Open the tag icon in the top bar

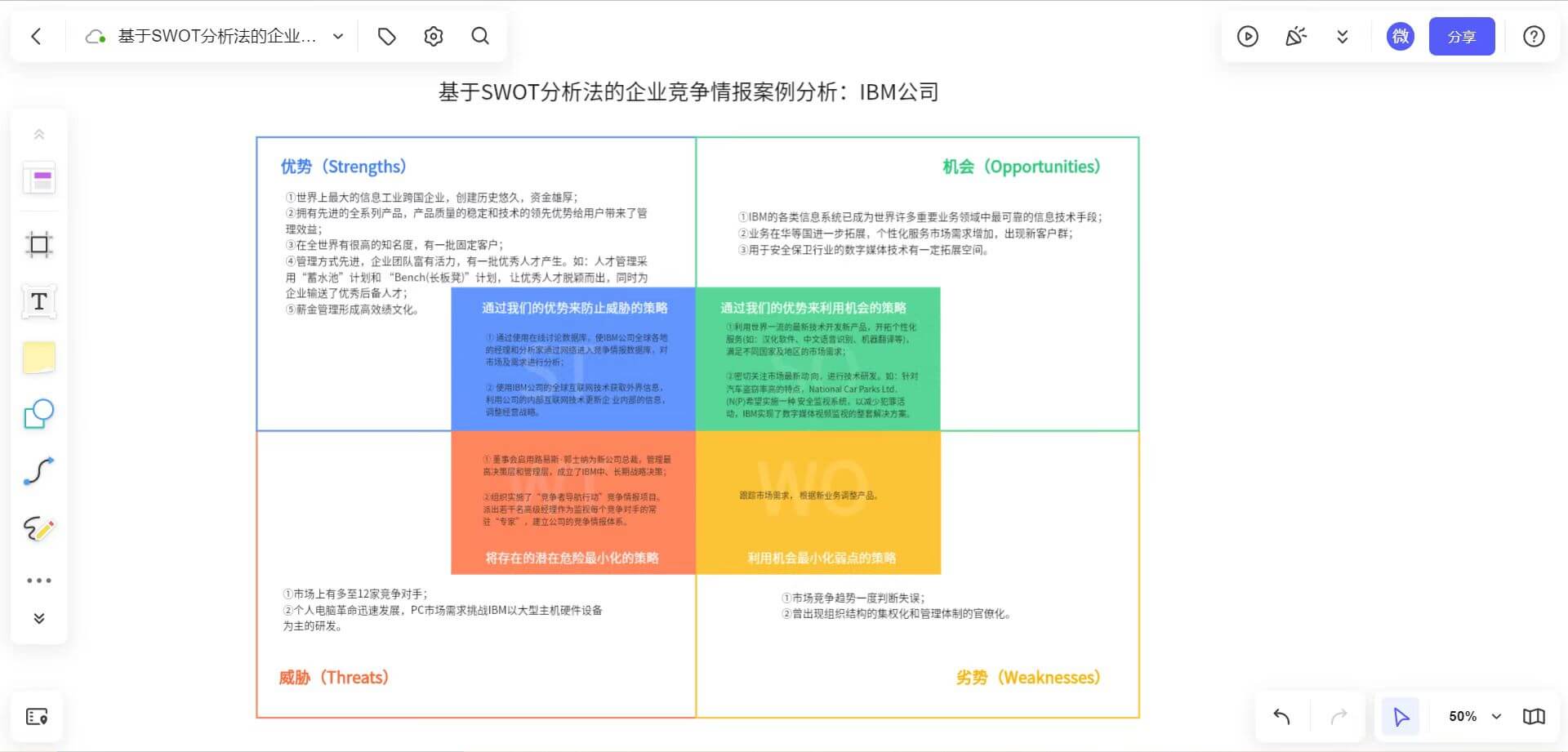point(386,36)
